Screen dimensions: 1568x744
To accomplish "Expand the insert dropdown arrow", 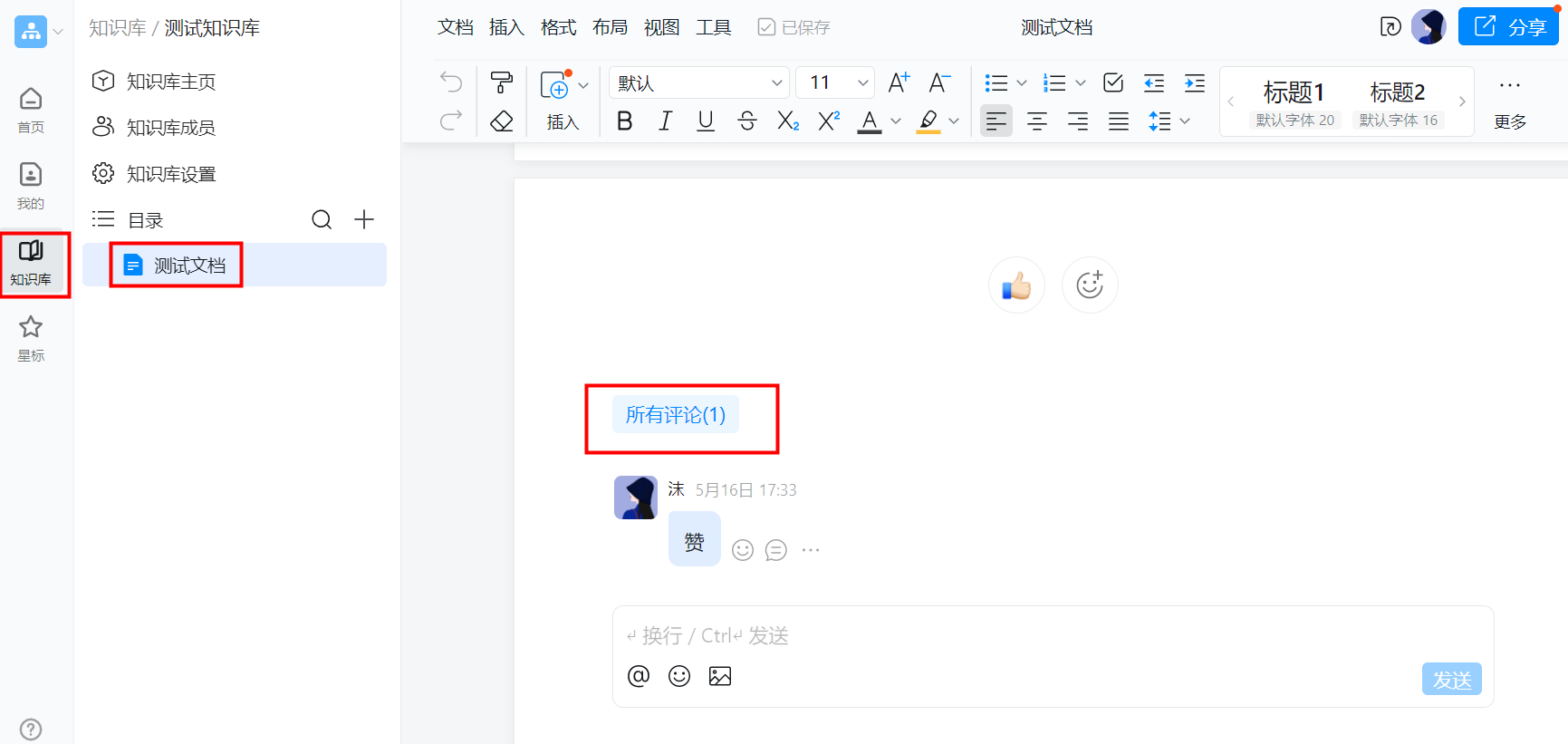I will click(x=583, y=85).
